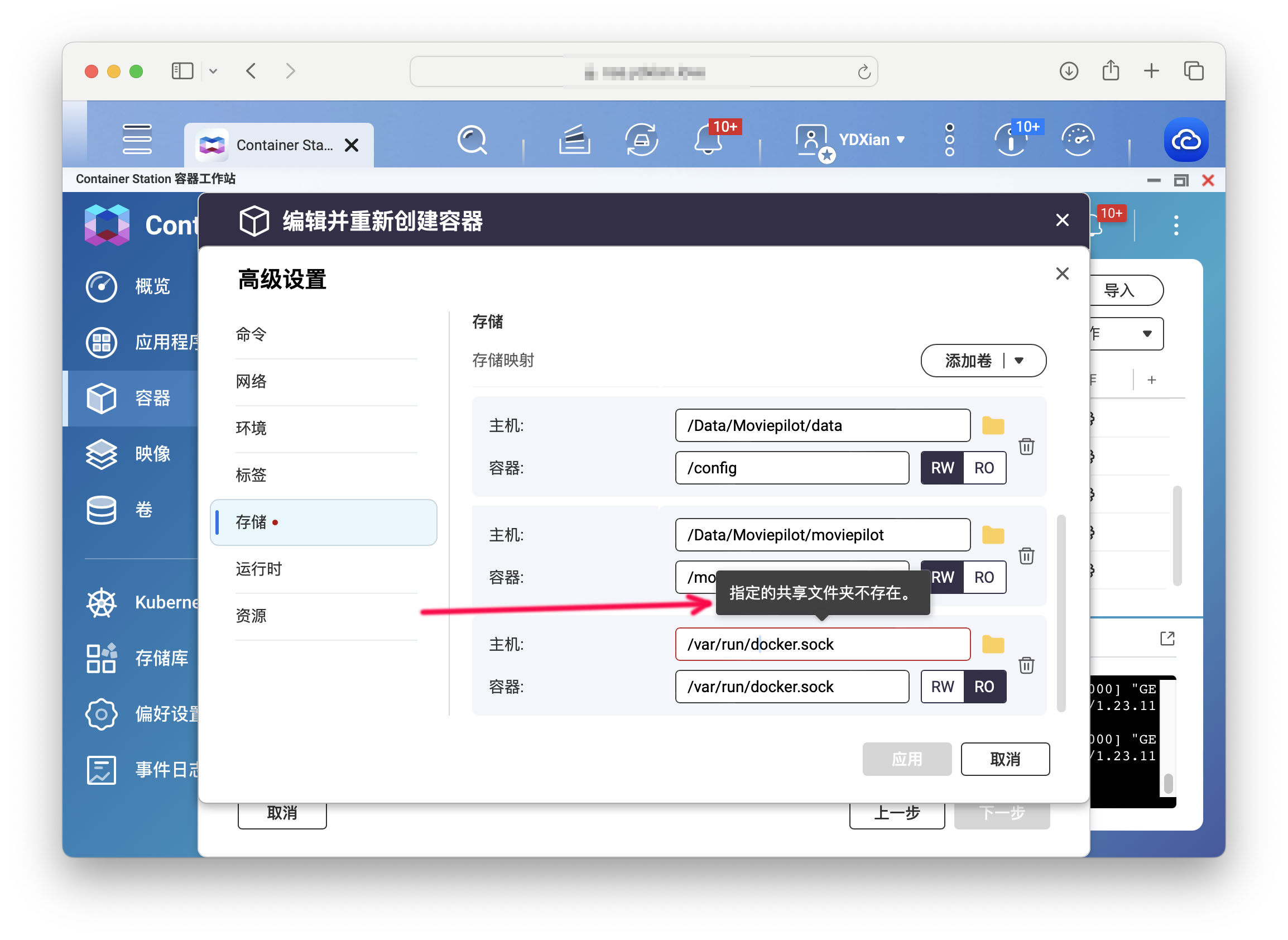1288x940 pixels.
Task: Delete the /config storage mapping
Action: coord(1027,447)
